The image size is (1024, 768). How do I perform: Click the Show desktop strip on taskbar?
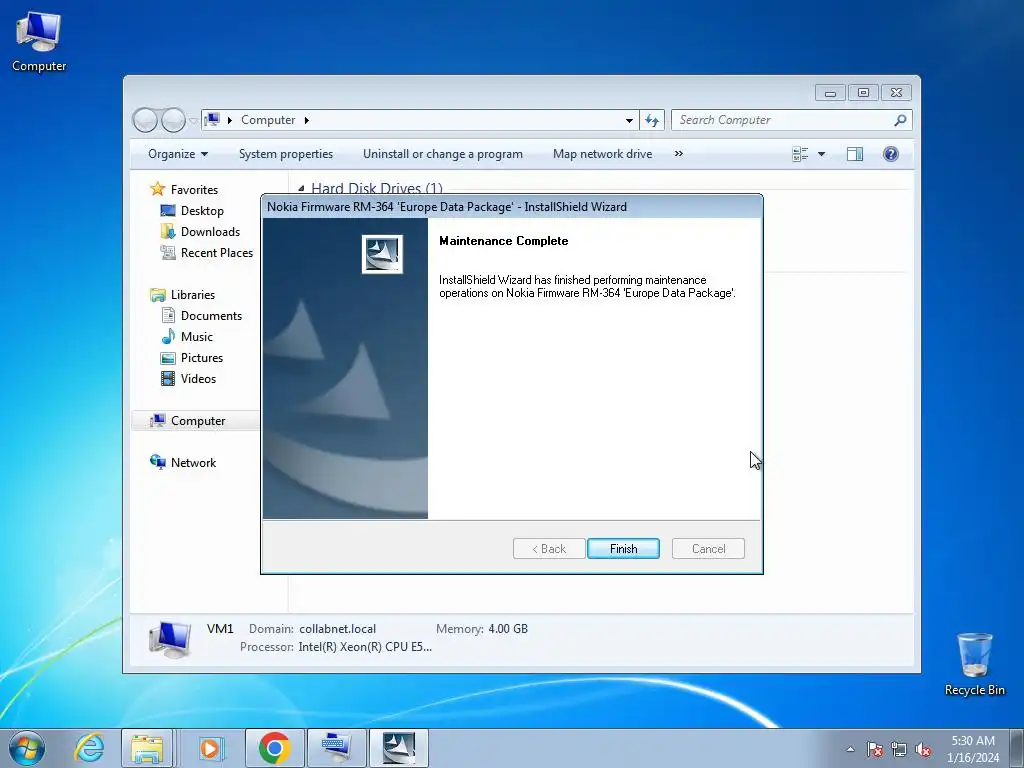point(1016,748)
